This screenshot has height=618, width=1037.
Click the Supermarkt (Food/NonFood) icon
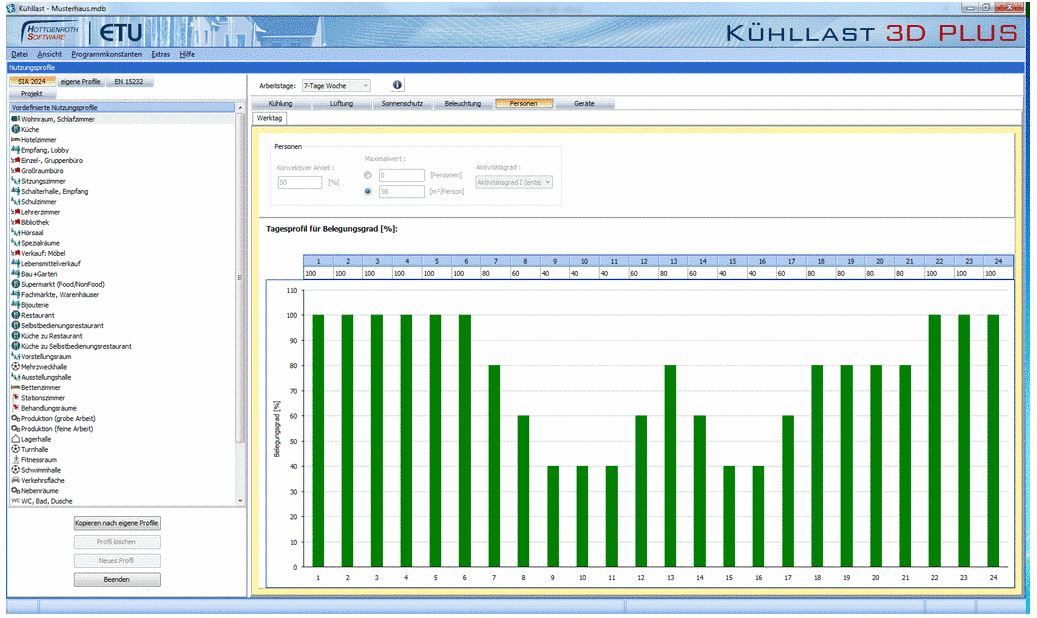15,284
